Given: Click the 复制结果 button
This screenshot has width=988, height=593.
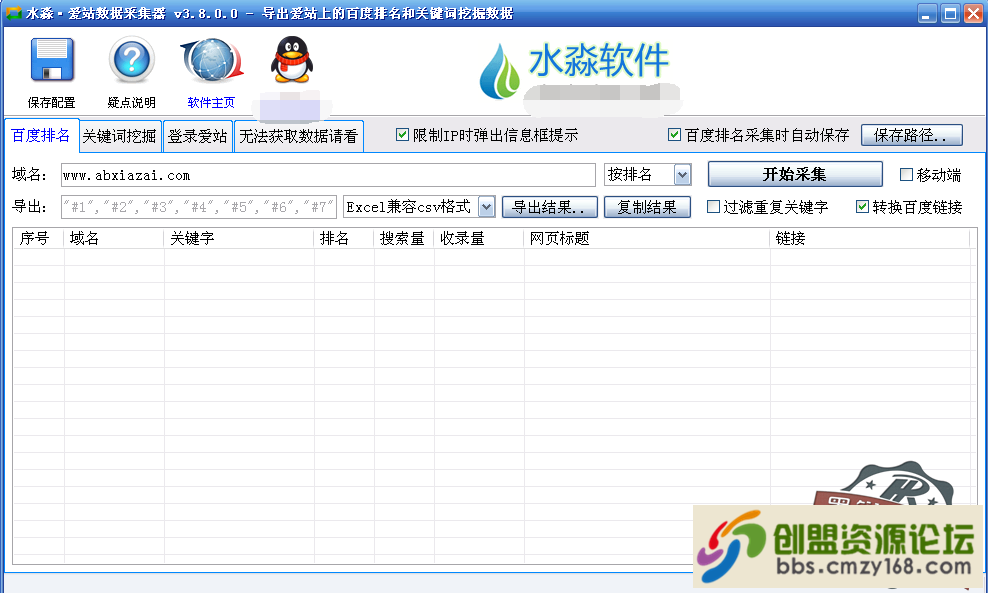Looking at the screenshot, I should pos(647,207).
